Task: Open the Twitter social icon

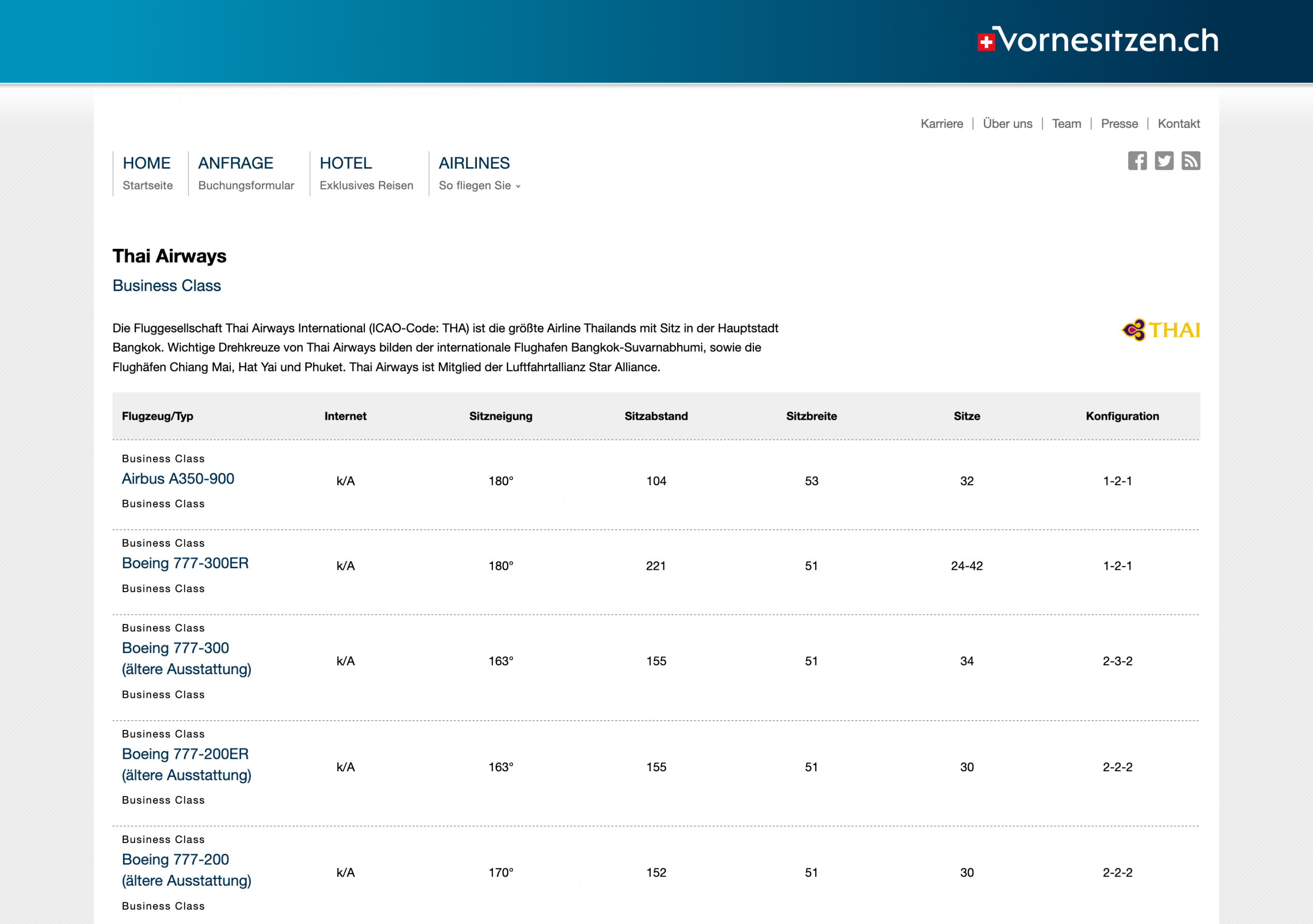Action: click(x=1164, y=161)
